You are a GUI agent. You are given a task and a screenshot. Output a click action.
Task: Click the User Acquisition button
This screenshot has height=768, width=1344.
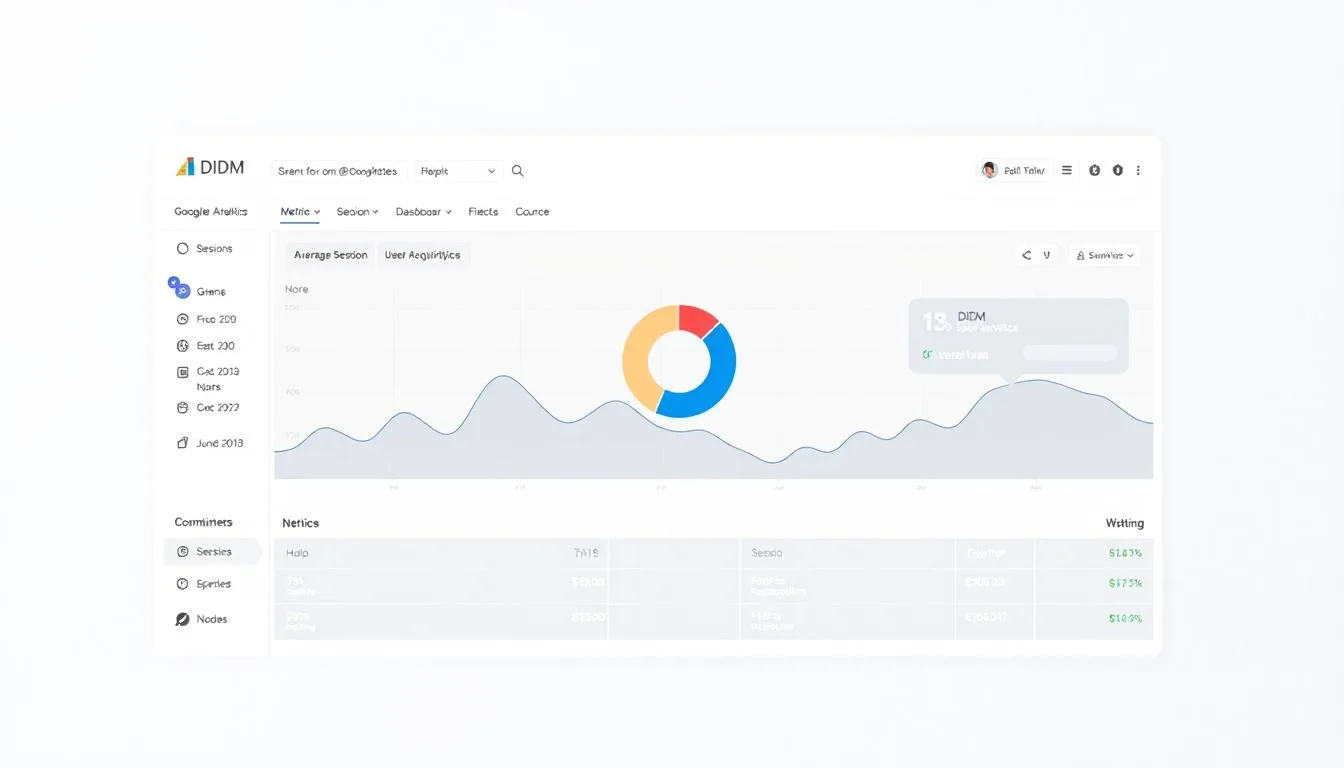tap(422, 256)
